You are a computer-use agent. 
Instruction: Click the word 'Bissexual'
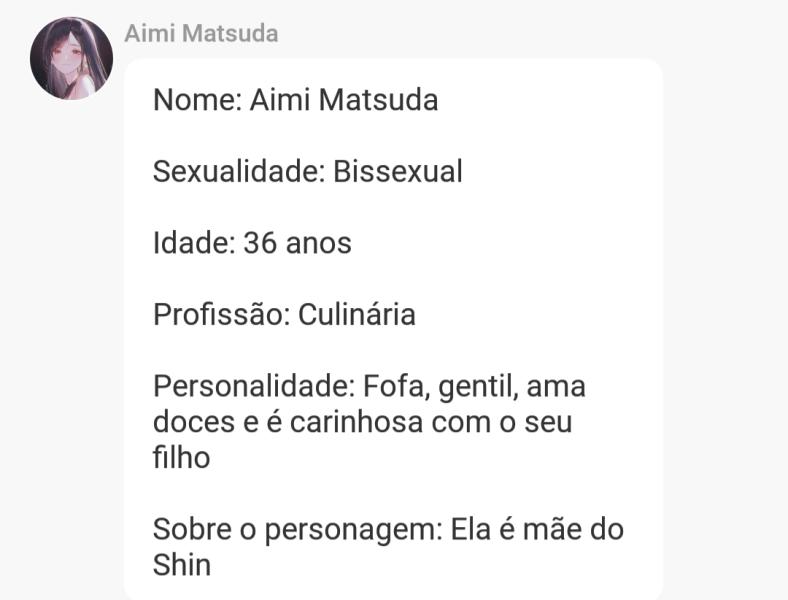tap(398, 171)
